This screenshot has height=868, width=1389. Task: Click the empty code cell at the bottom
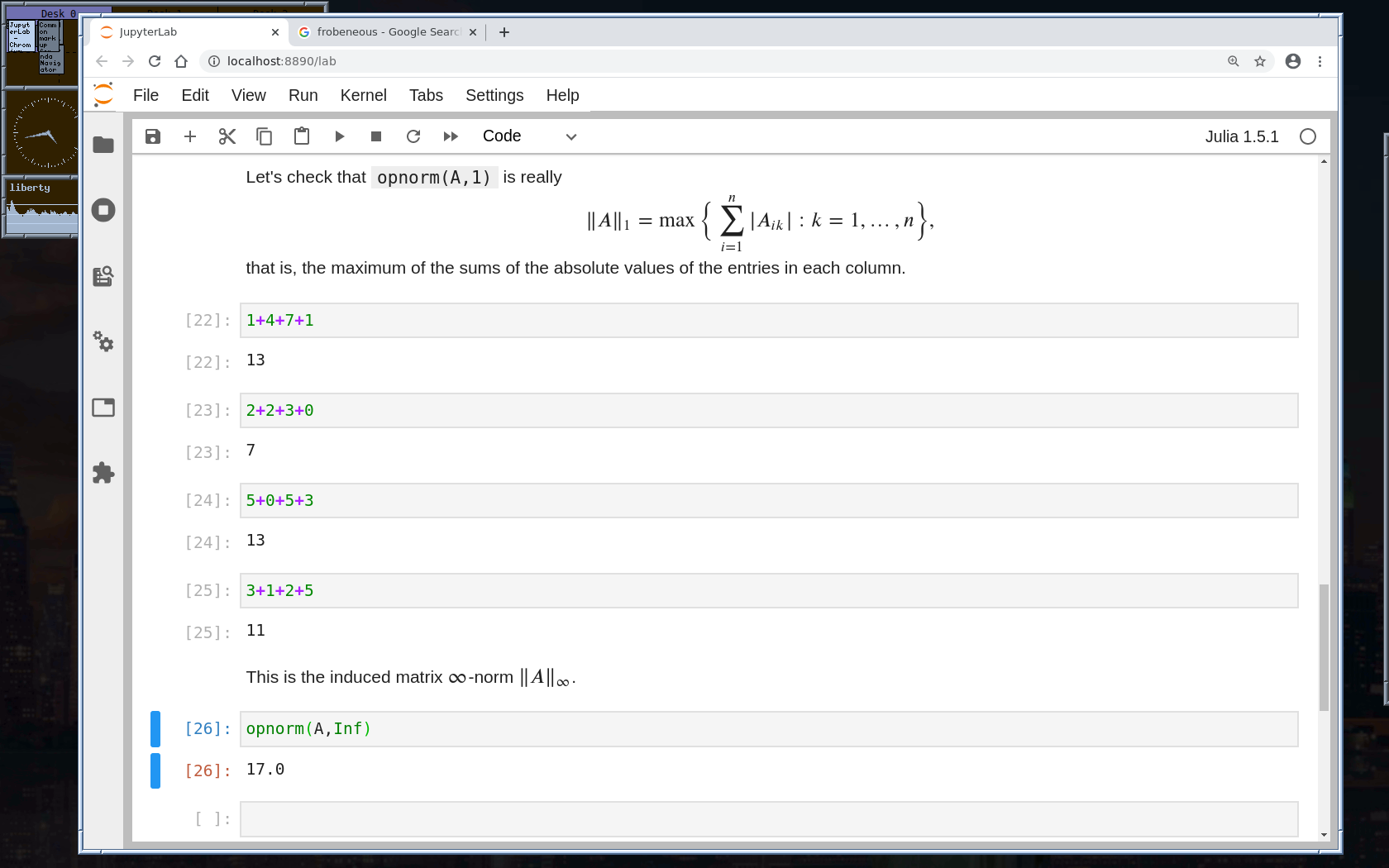tap(768, 818)
